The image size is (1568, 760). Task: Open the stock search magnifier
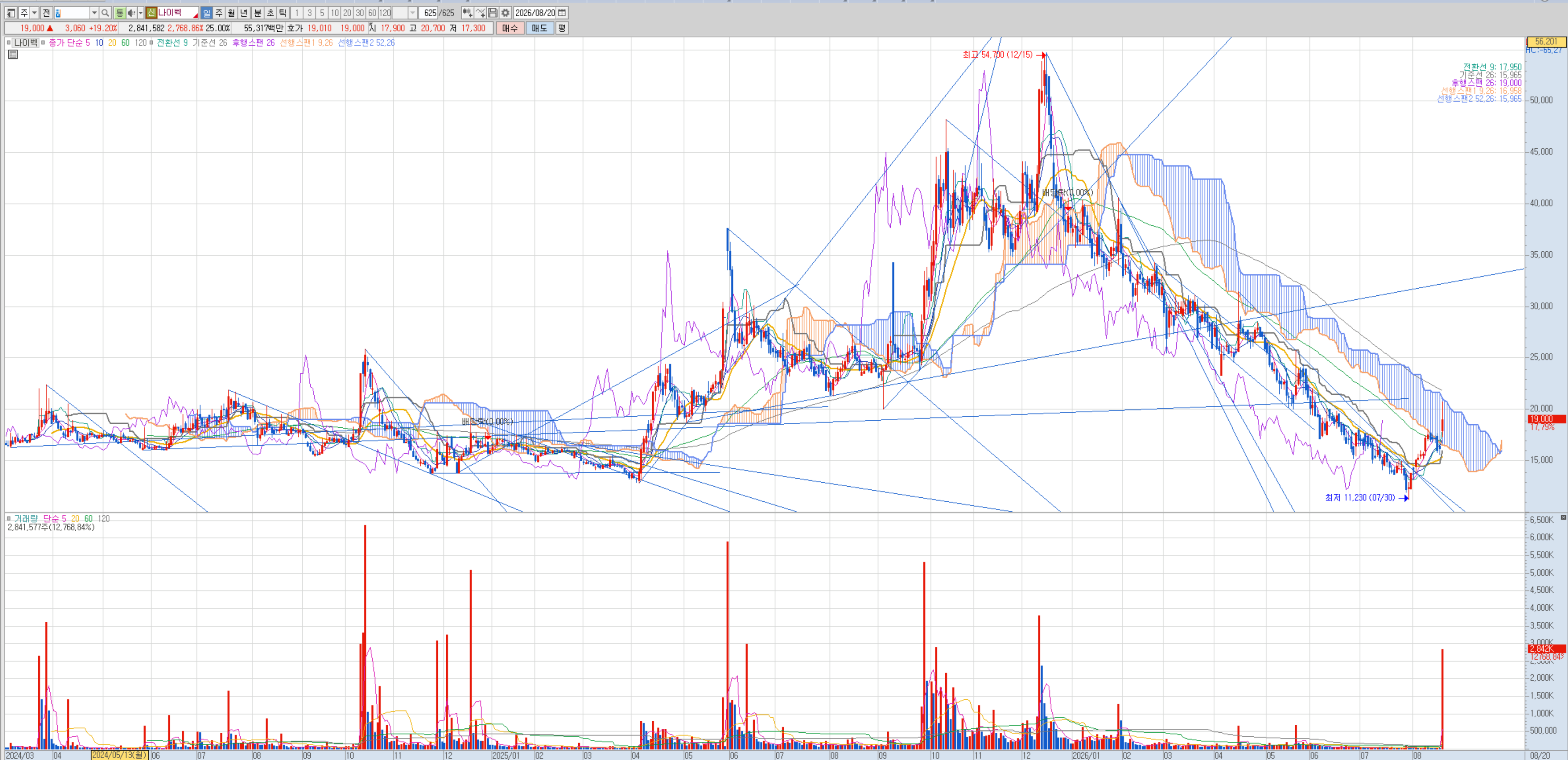tap(105, 13)
